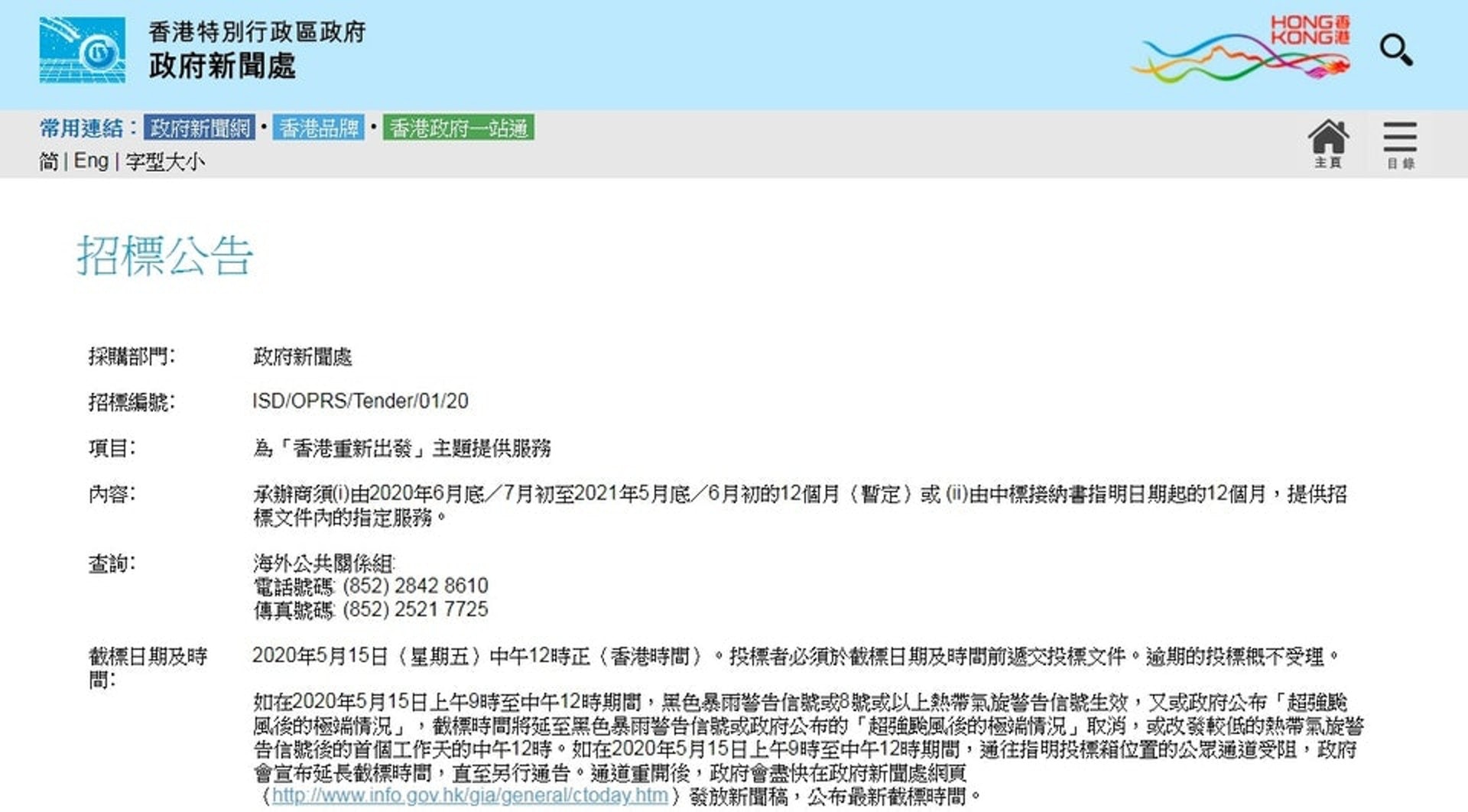Switch the page to English via Eng
Screen dimensions: 1468x812
tap(89, 161)
